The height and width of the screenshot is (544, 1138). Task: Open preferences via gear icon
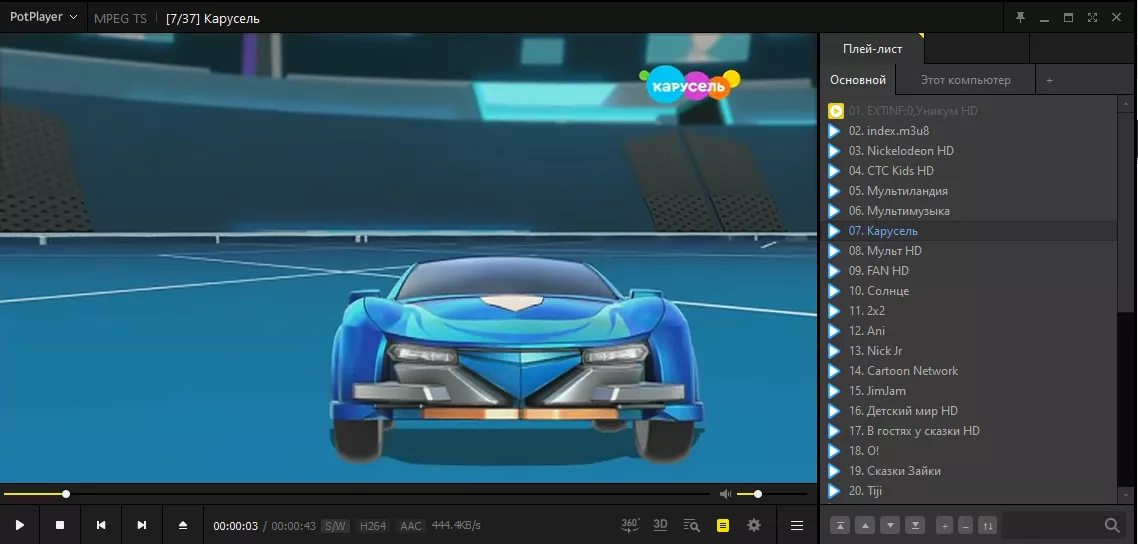click(754, 525)
